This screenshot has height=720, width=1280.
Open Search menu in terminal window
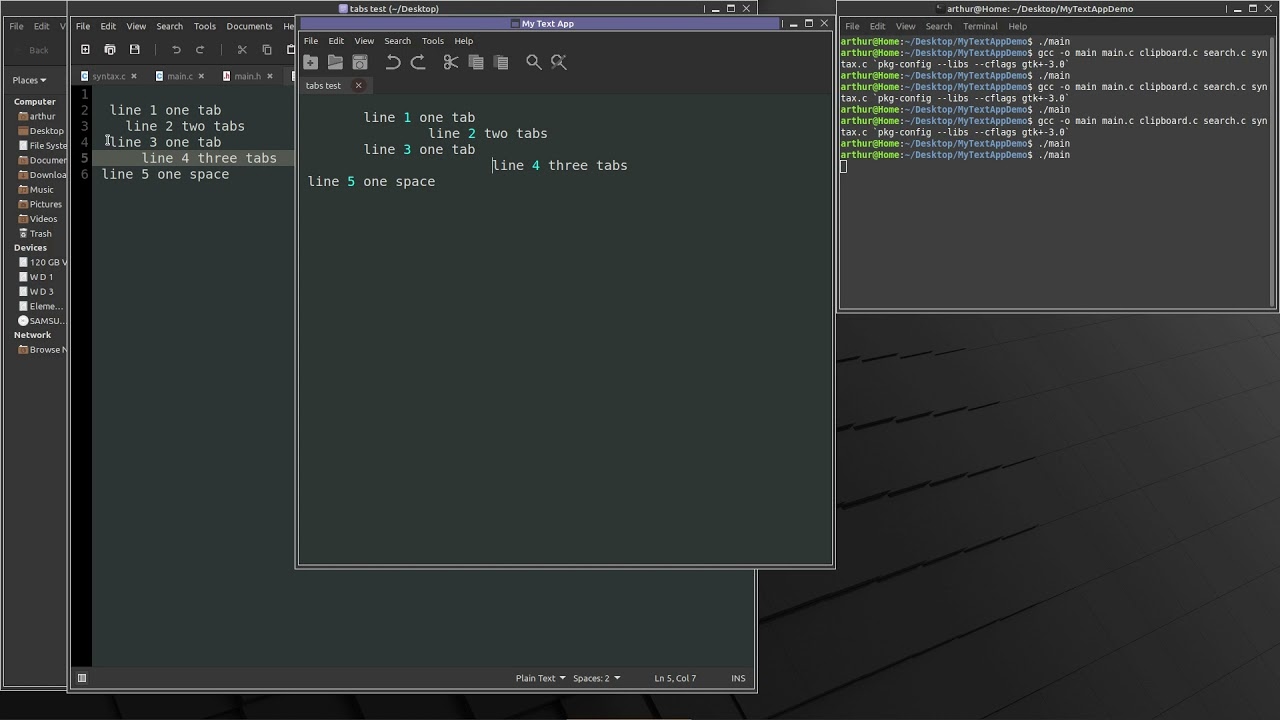938,26
